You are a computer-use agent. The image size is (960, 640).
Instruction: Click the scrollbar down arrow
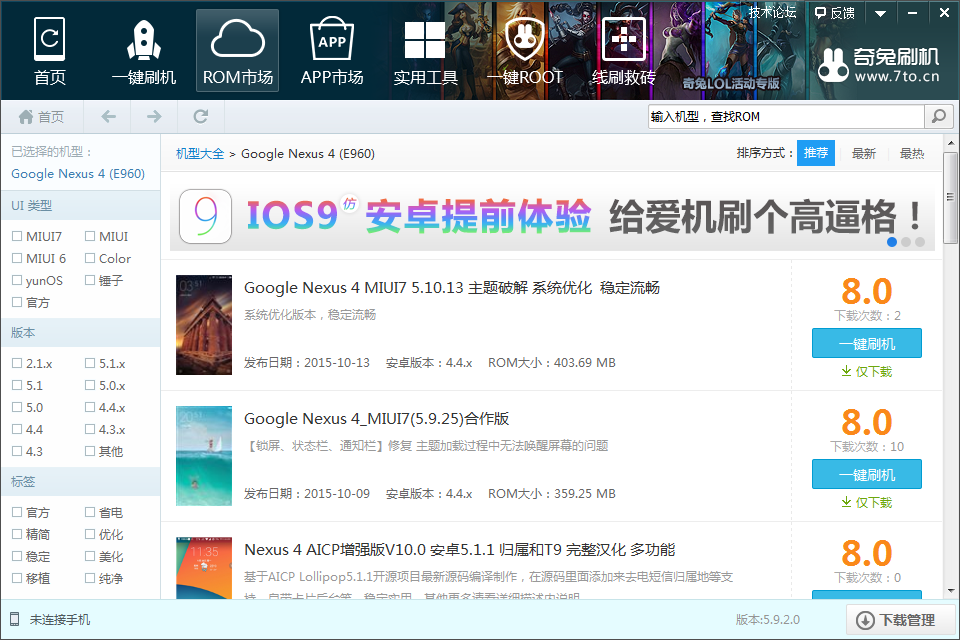pyautogui.click(x=950, y=592)
